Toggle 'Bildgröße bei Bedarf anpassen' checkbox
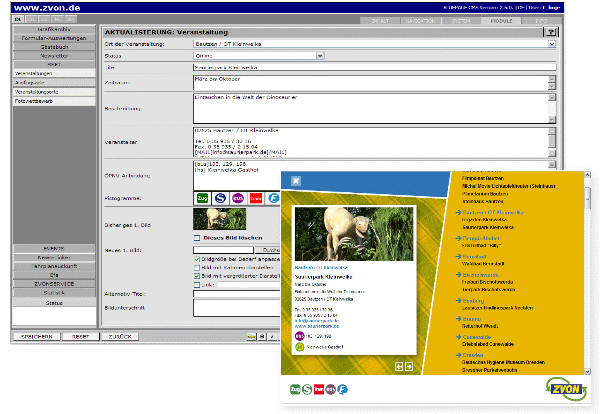This screenshot has width=600, height=414. [x=197, y=259]
